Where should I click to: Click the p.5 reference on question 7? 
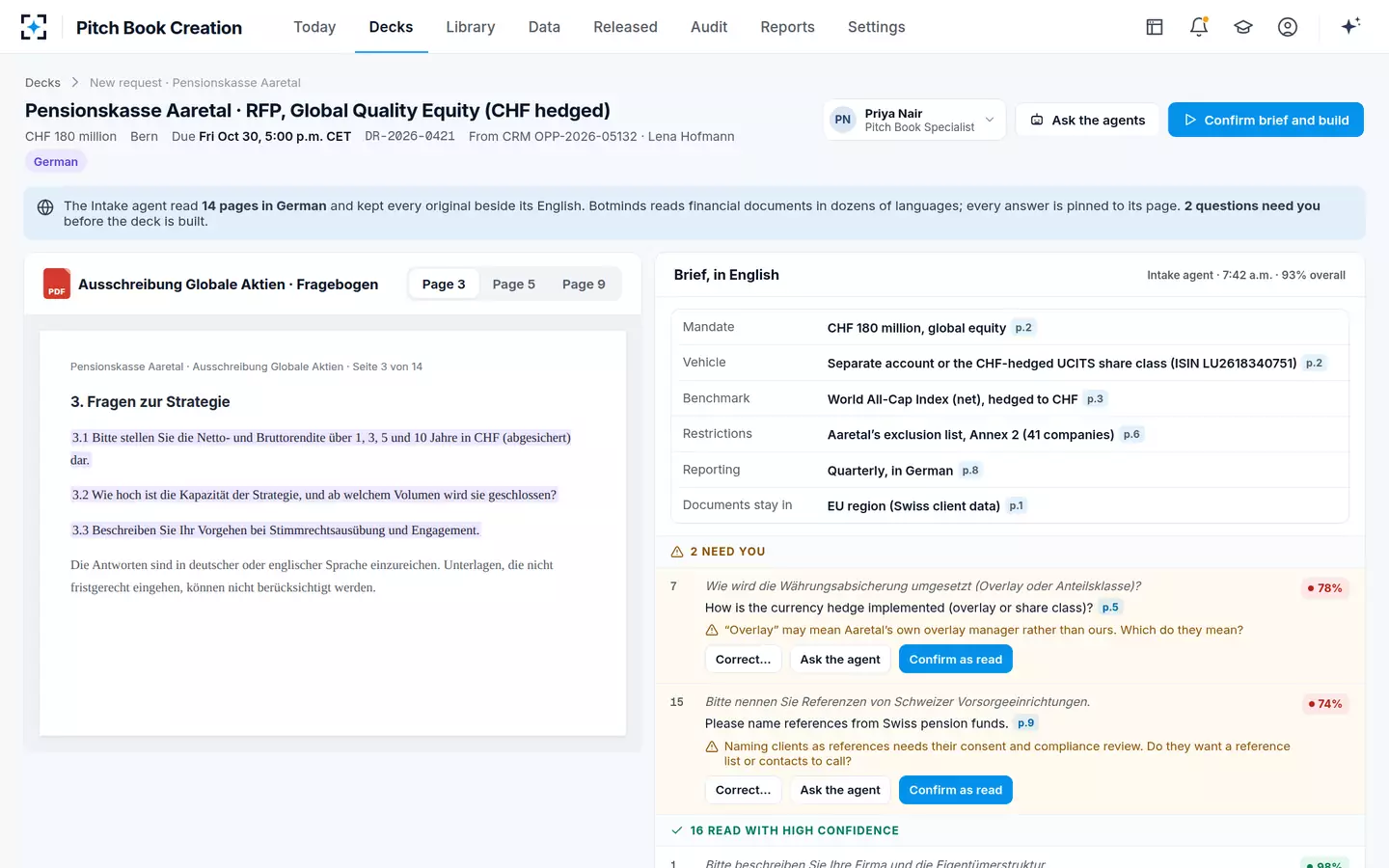point(1110,608)
